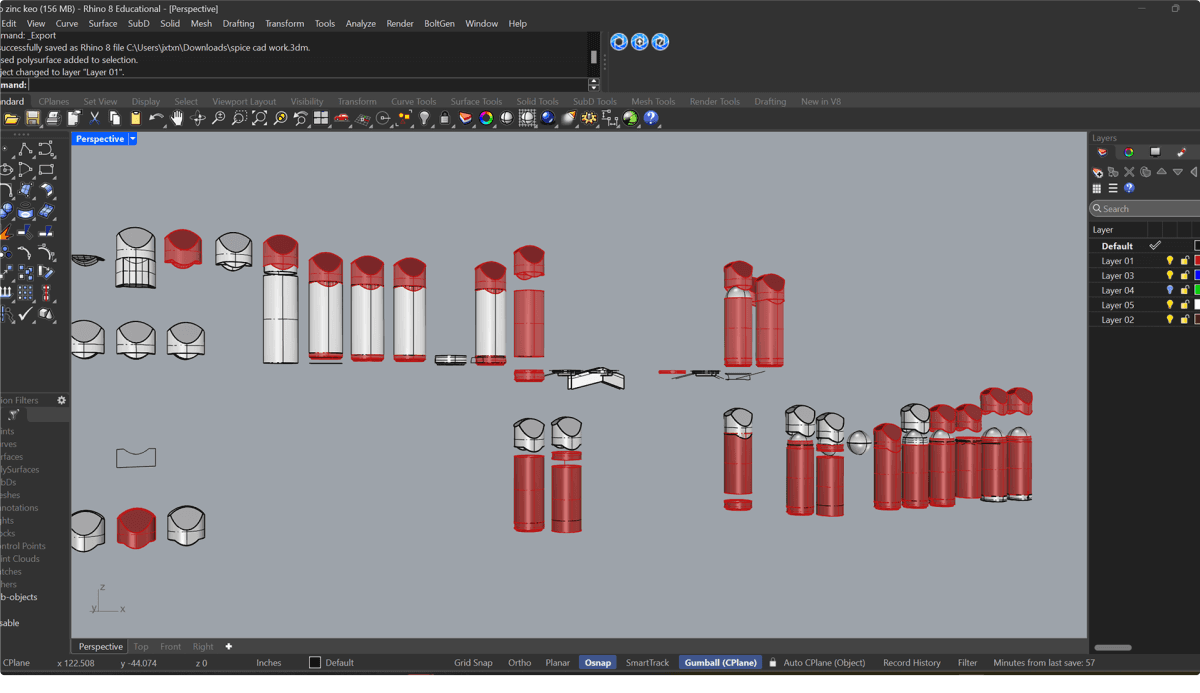Click the Undo arrow icon

click(156, 118)
